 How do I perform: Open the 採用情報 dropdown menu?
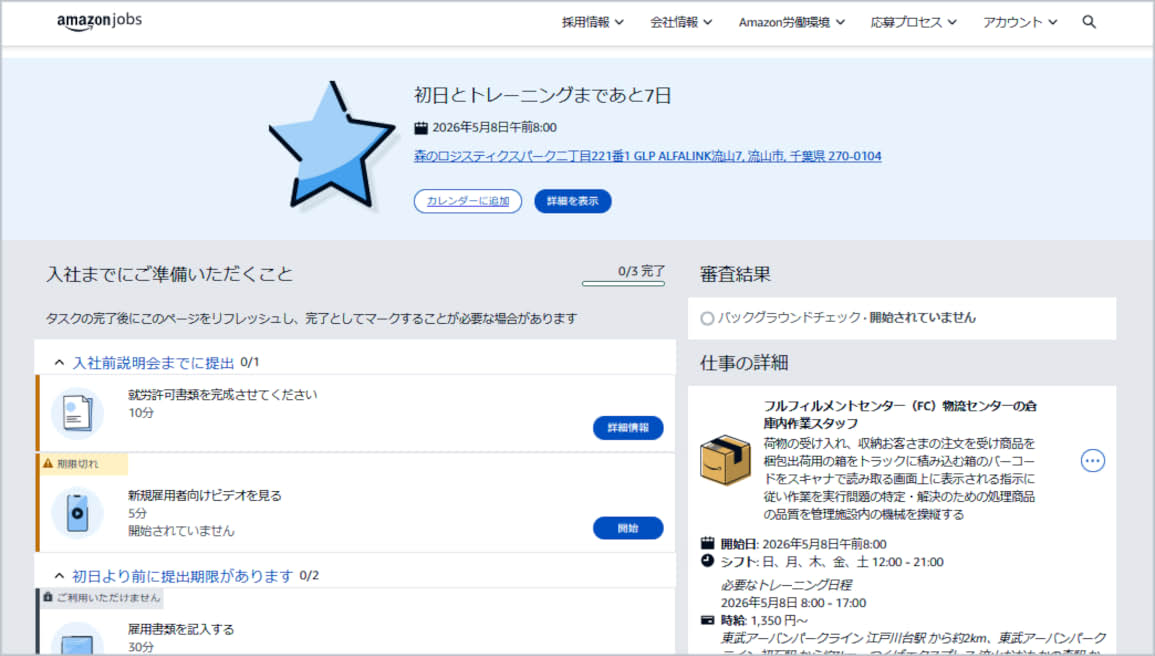click(x=593, y=22)
